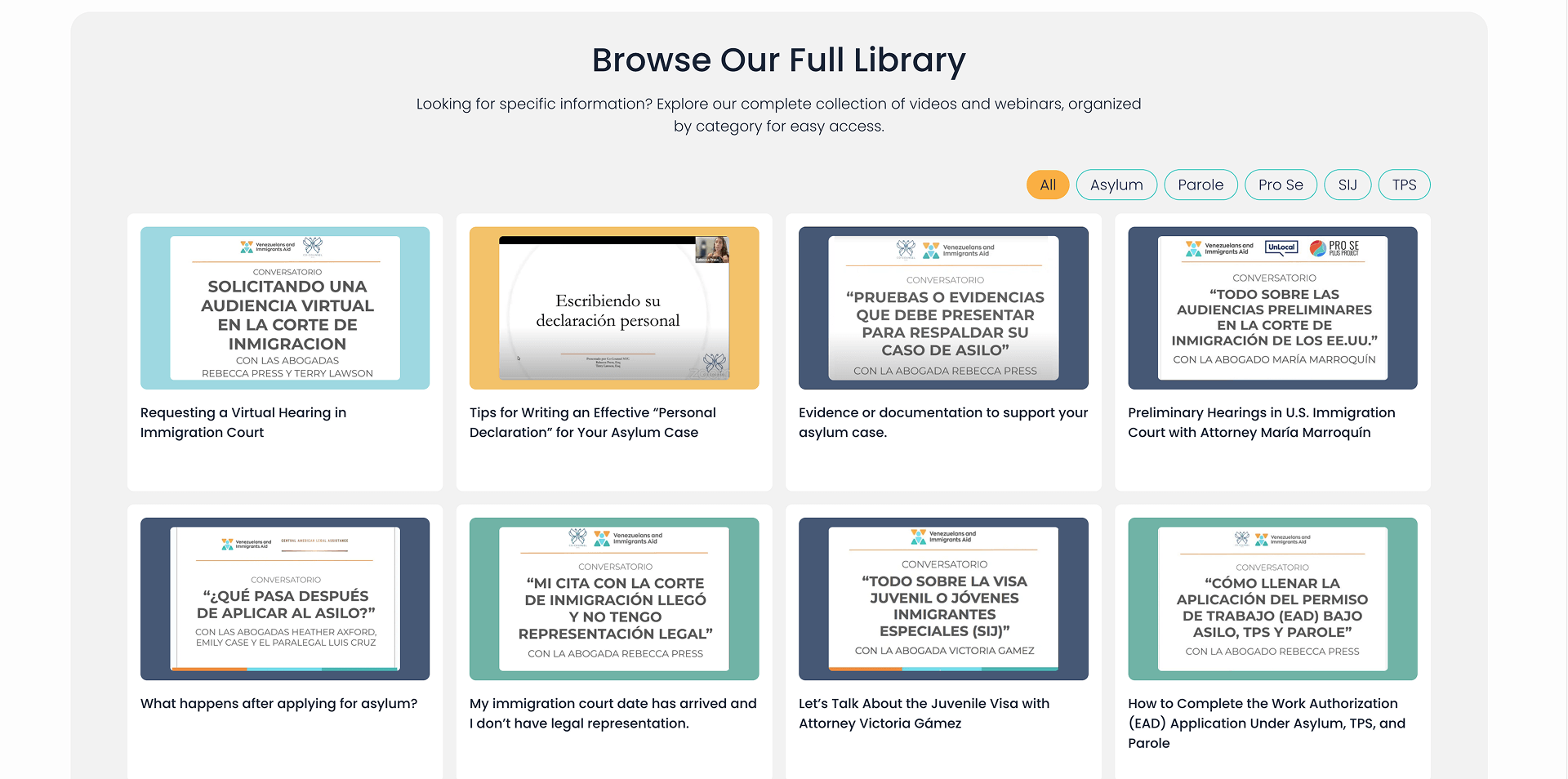Image resolution: width=1568 pixels, height=779 pixels.
Task: Open the 'Solicitando una Audiencia Virtual' video thumbnail
Action: point(284,308)
